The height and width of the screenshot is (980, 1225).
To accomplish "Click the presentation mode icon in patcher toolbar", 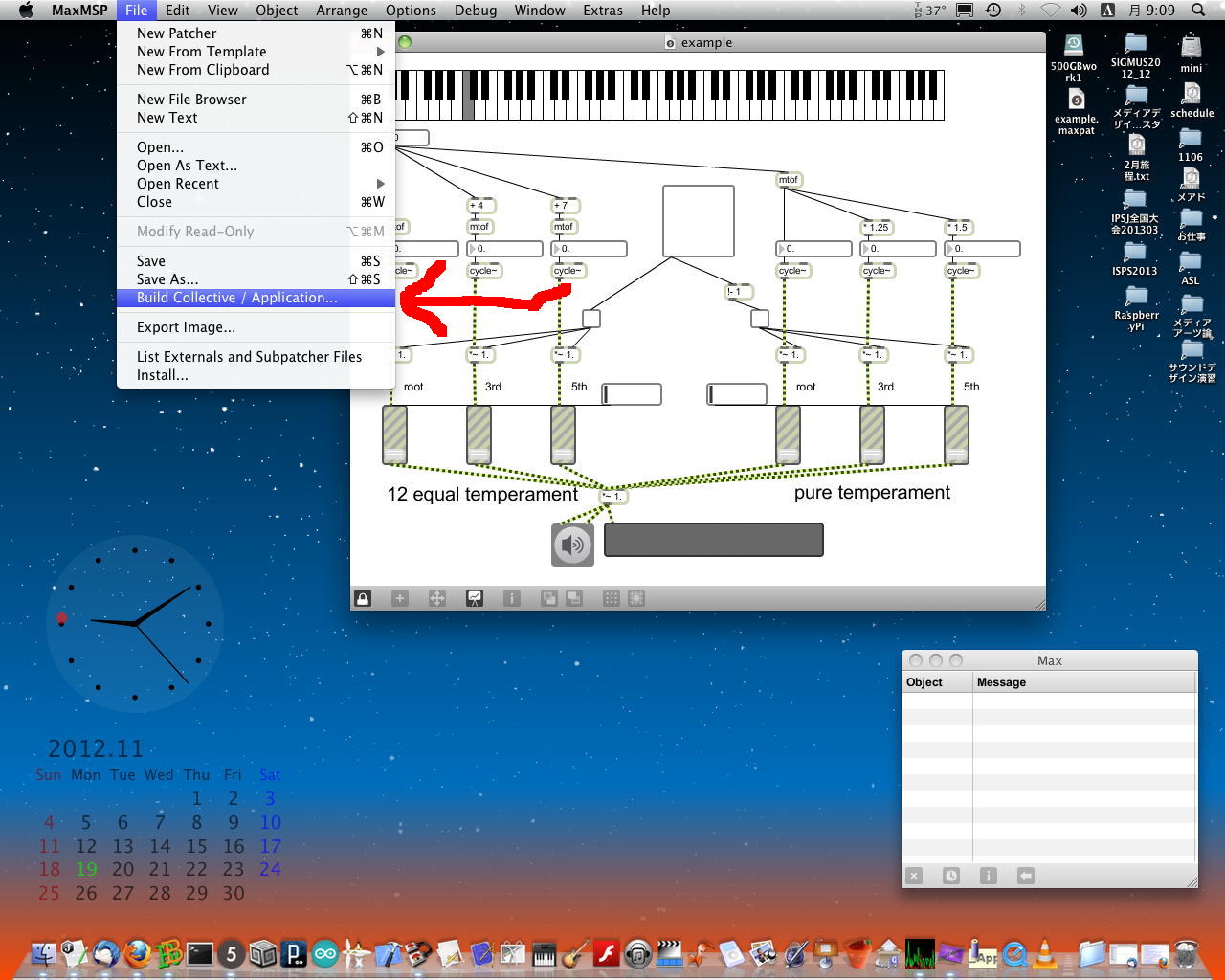I will [475, 598].
